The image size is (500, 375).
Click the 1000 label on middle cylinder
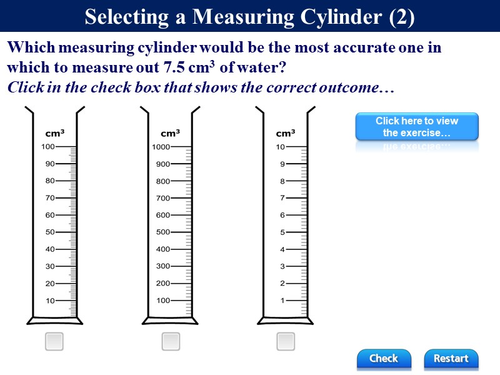click(x=161, y=147)
